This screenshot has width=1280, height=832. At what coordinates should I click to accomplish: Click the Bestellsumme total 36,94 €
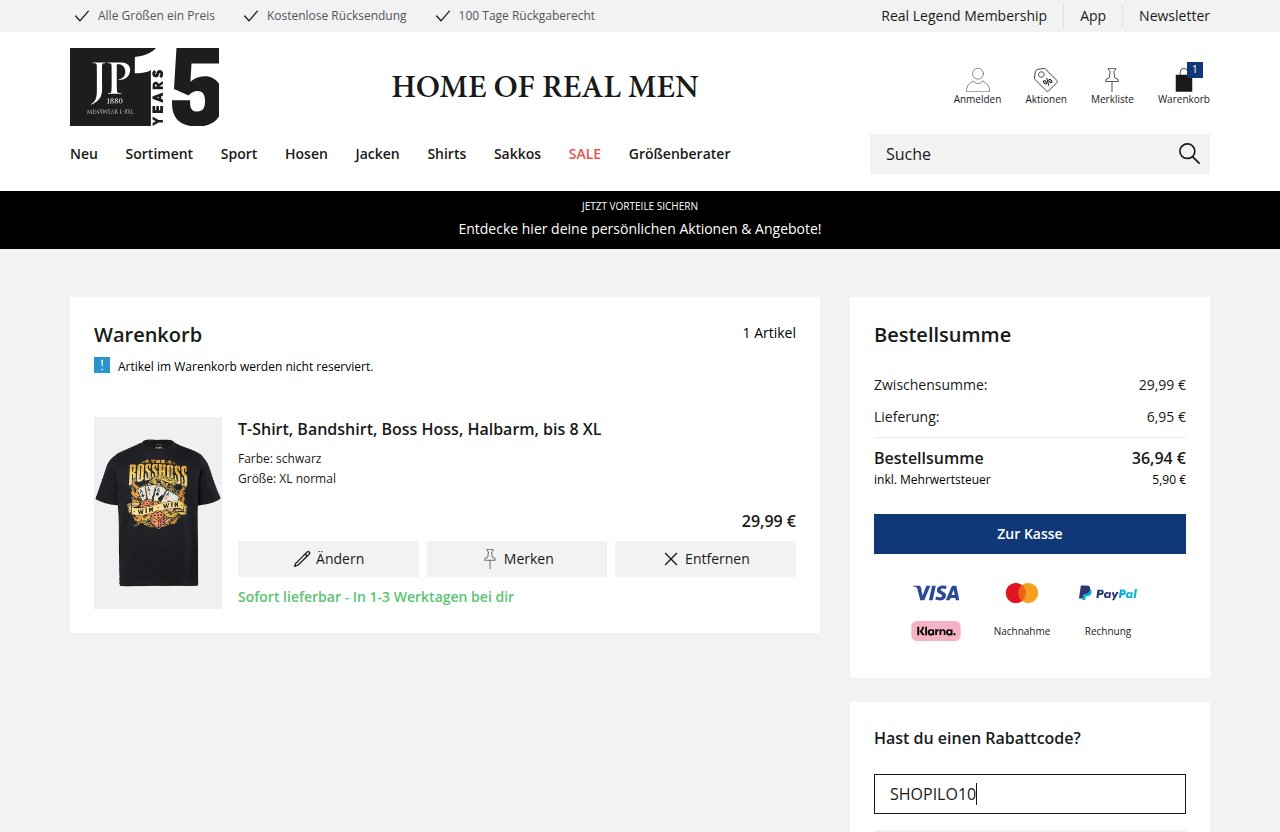pyautogui.click(x=1159, y=458)
